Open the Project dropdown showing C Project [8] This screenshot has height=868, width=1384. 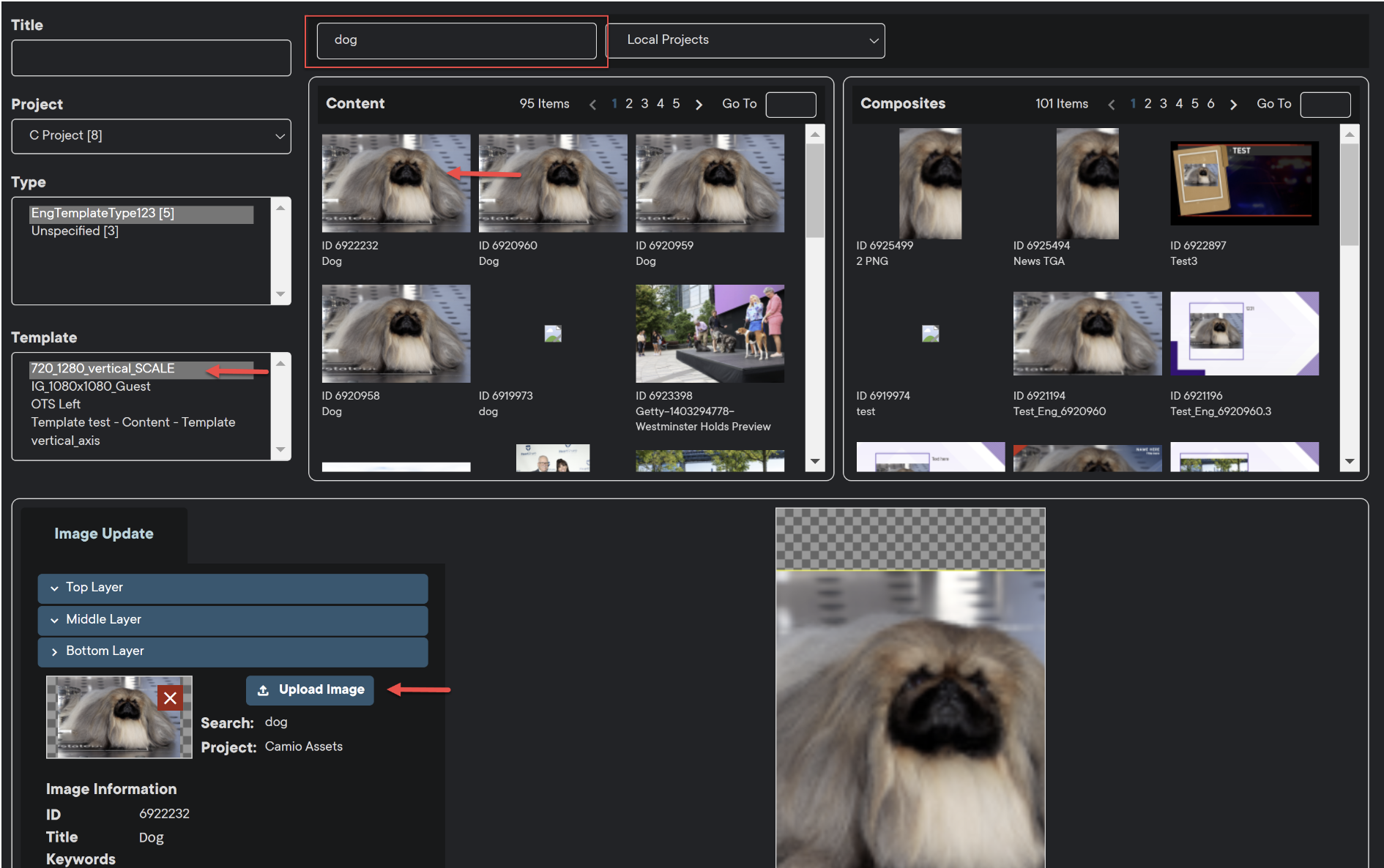[152, 136]
